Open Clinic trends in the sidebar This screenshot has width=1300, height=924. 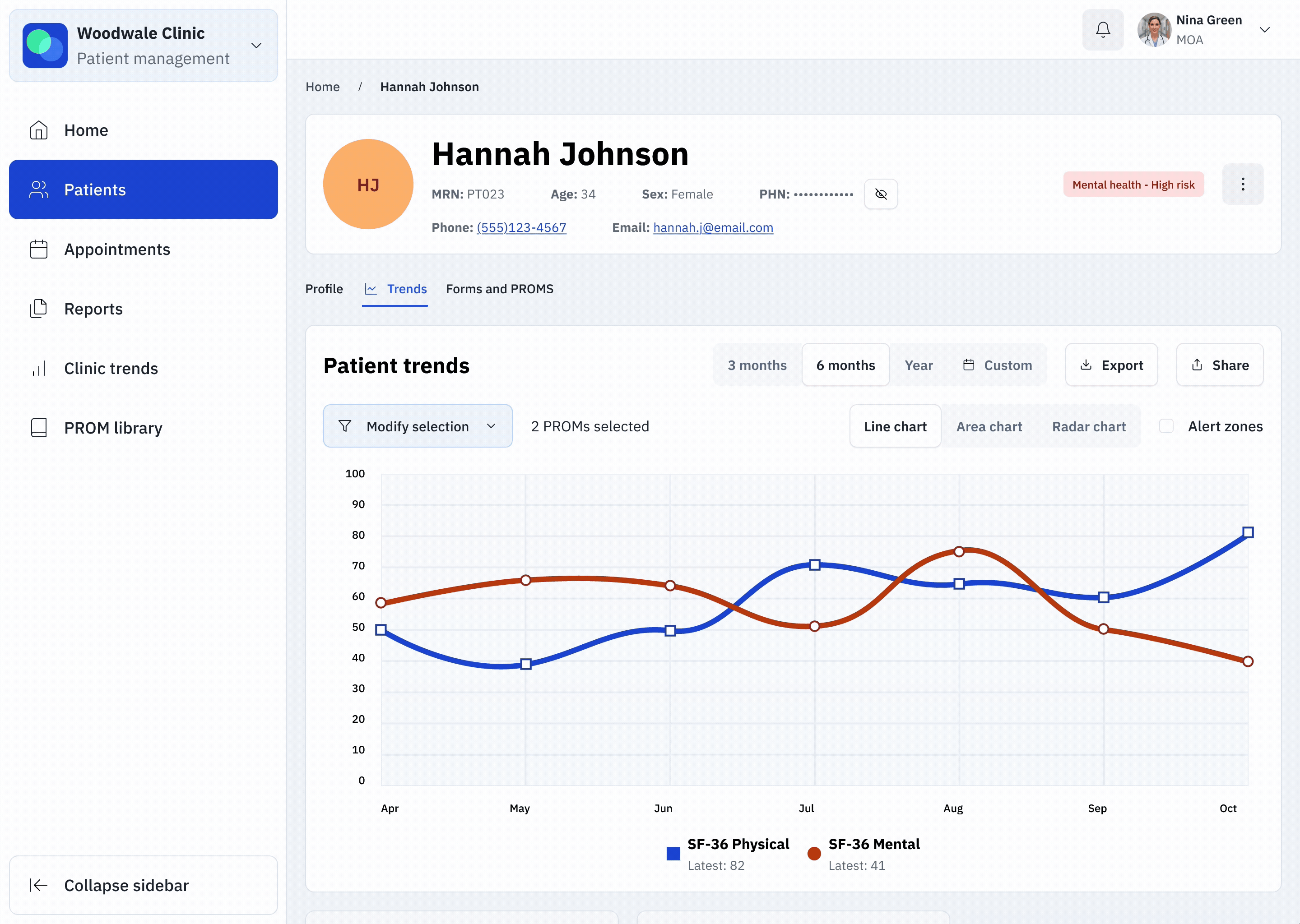(111, 368)
